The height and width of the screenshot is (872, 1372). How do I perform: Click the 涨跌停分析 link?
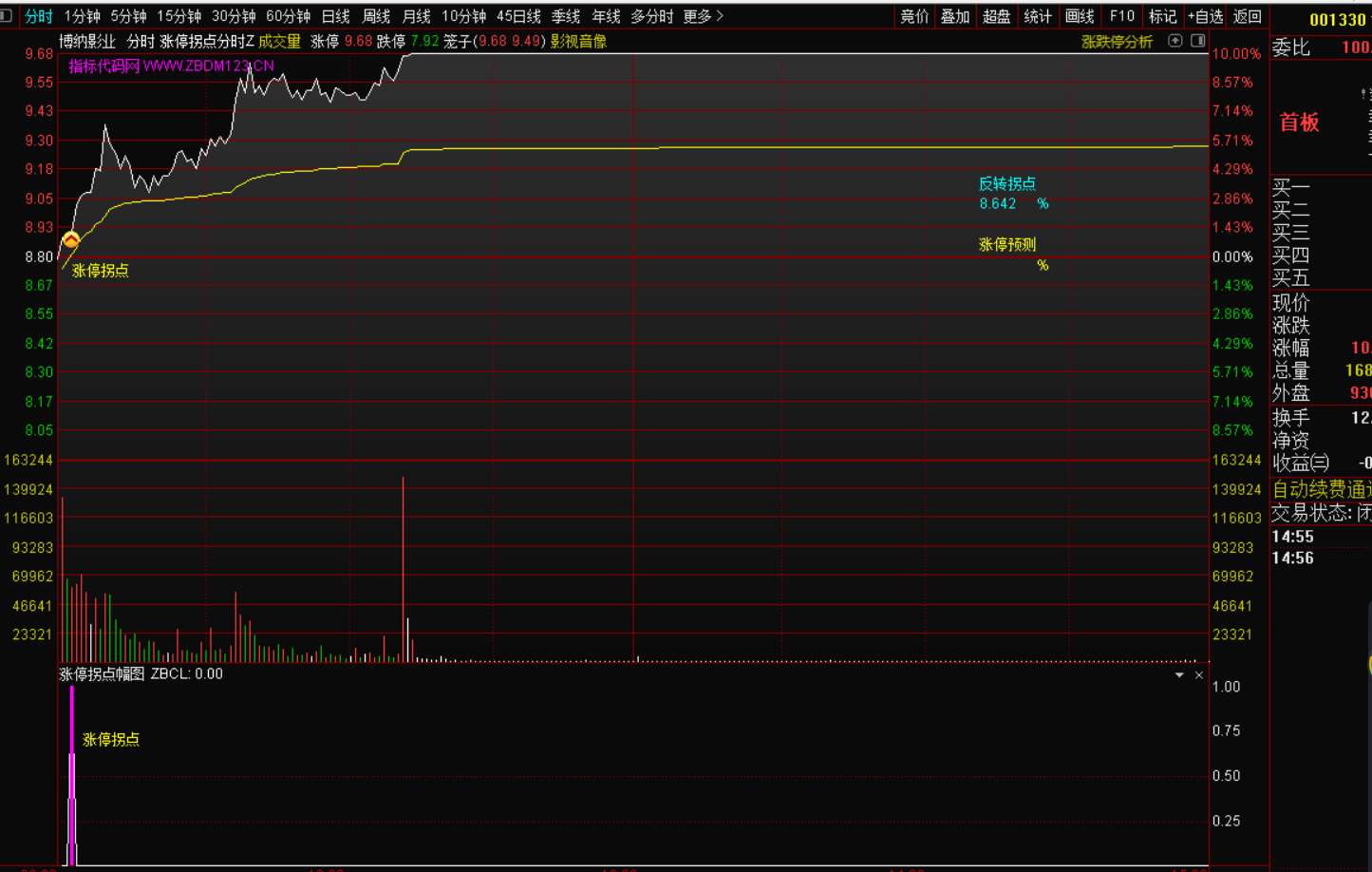[1117, 42]
